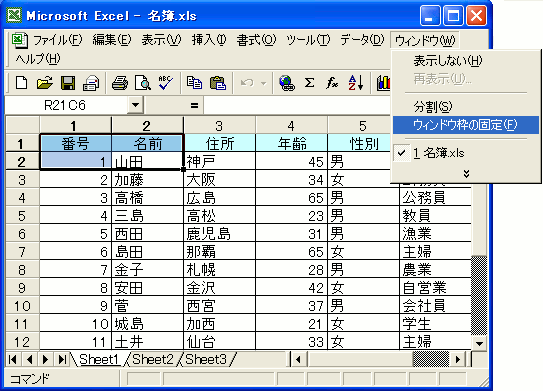This screenshot has width=543, height=391.
Task: Select row header 10
Action: click(x=22, y=306)
